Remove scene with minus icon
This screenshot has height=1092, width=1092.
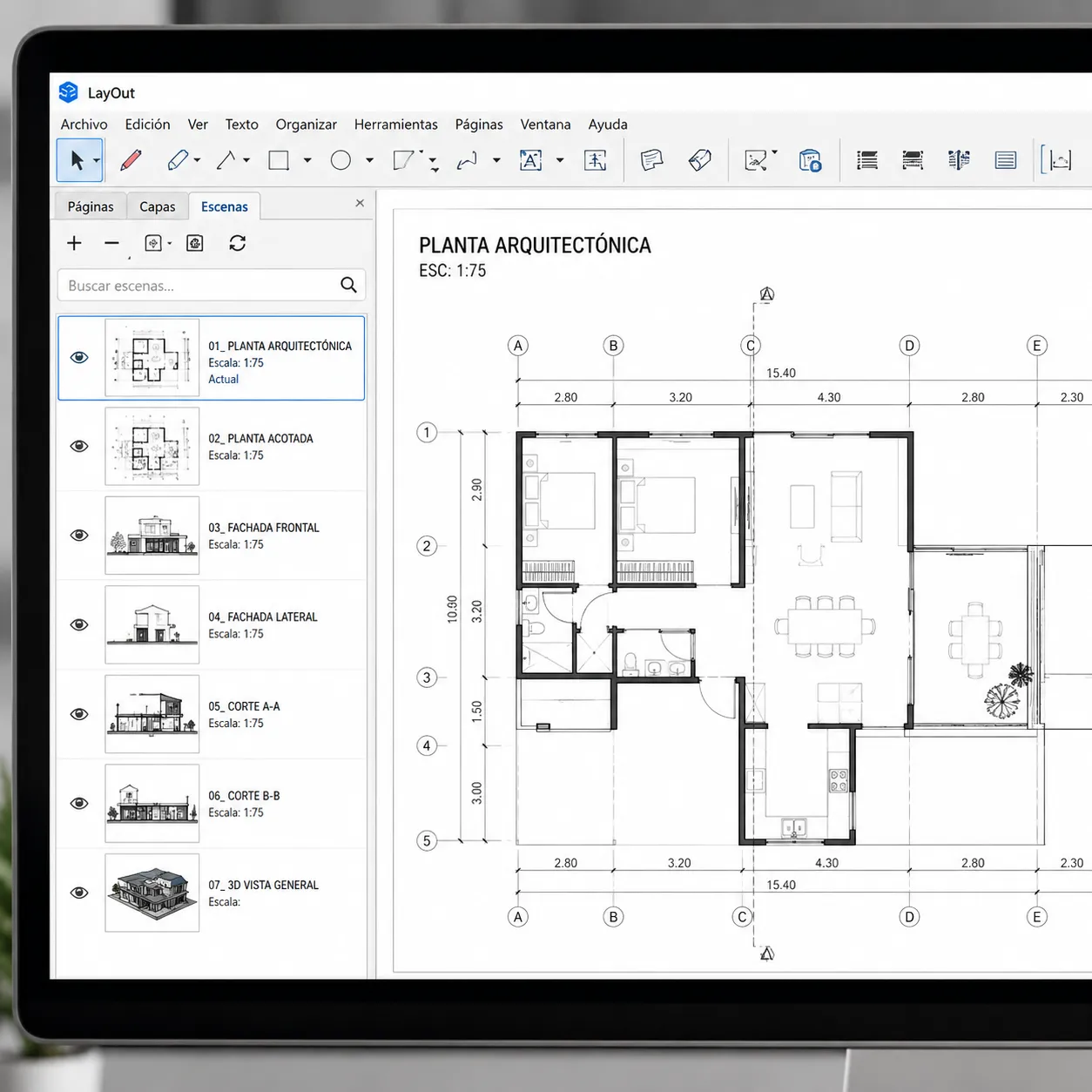click(111, 244)
